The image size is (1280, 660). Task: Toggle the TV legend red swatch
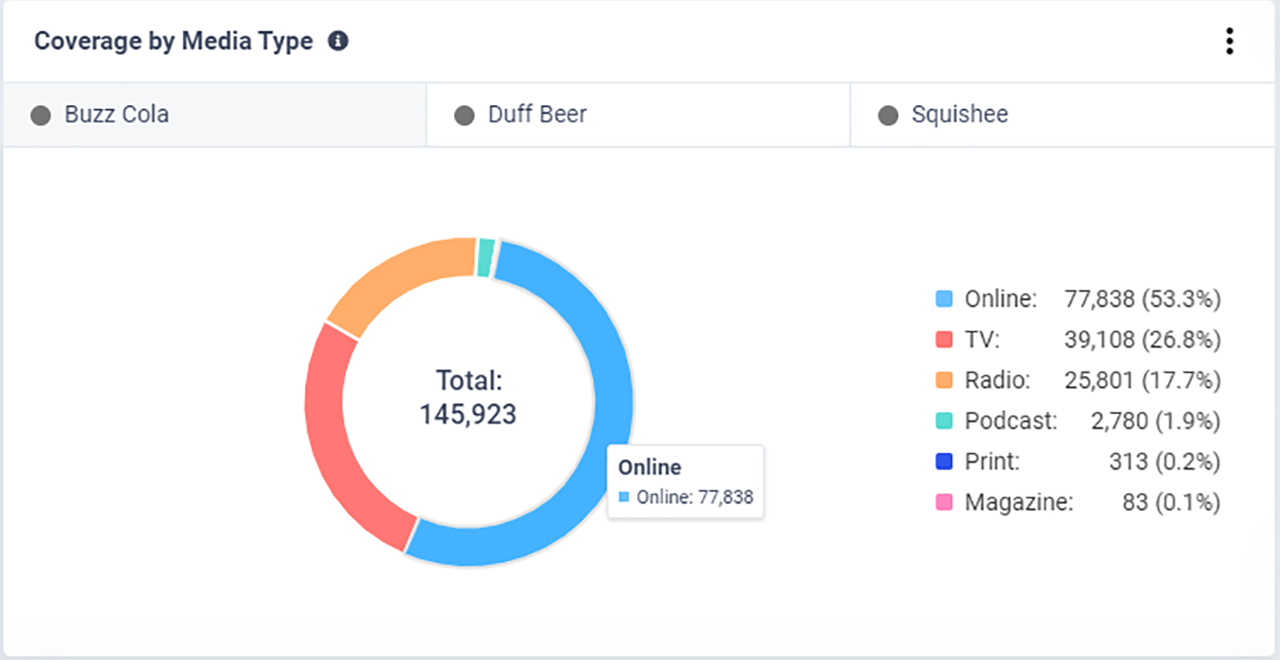944,340
